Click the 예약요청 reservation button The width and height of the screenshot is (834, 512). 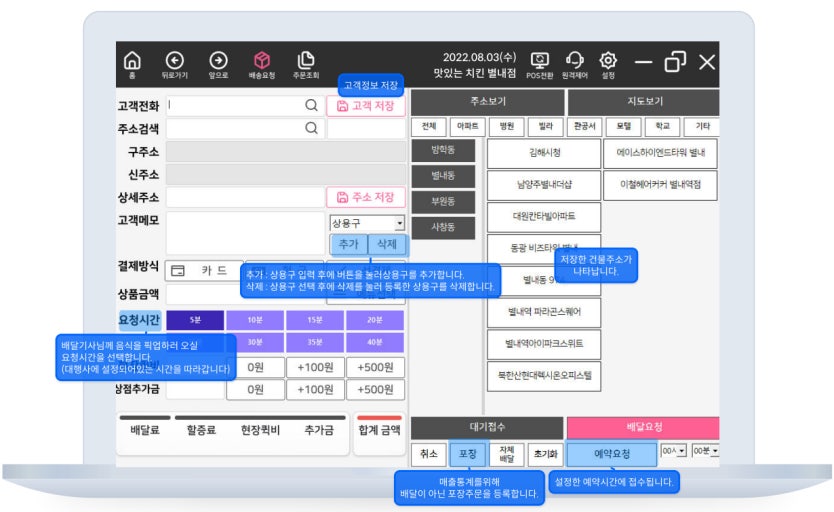(612, 453)
